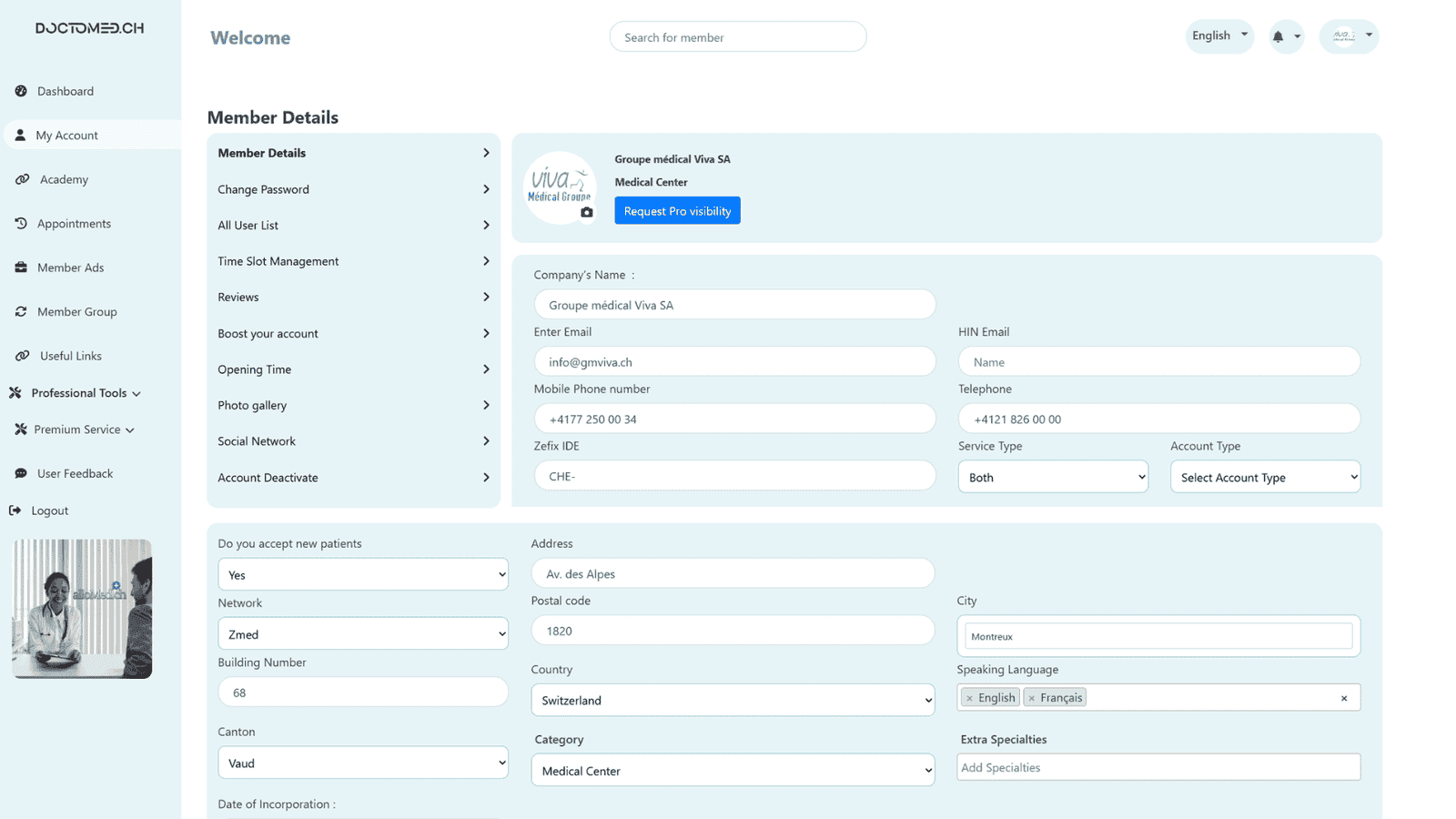Clear all speaking languages
The image size is (1456, 819).
click(1343, 698)
